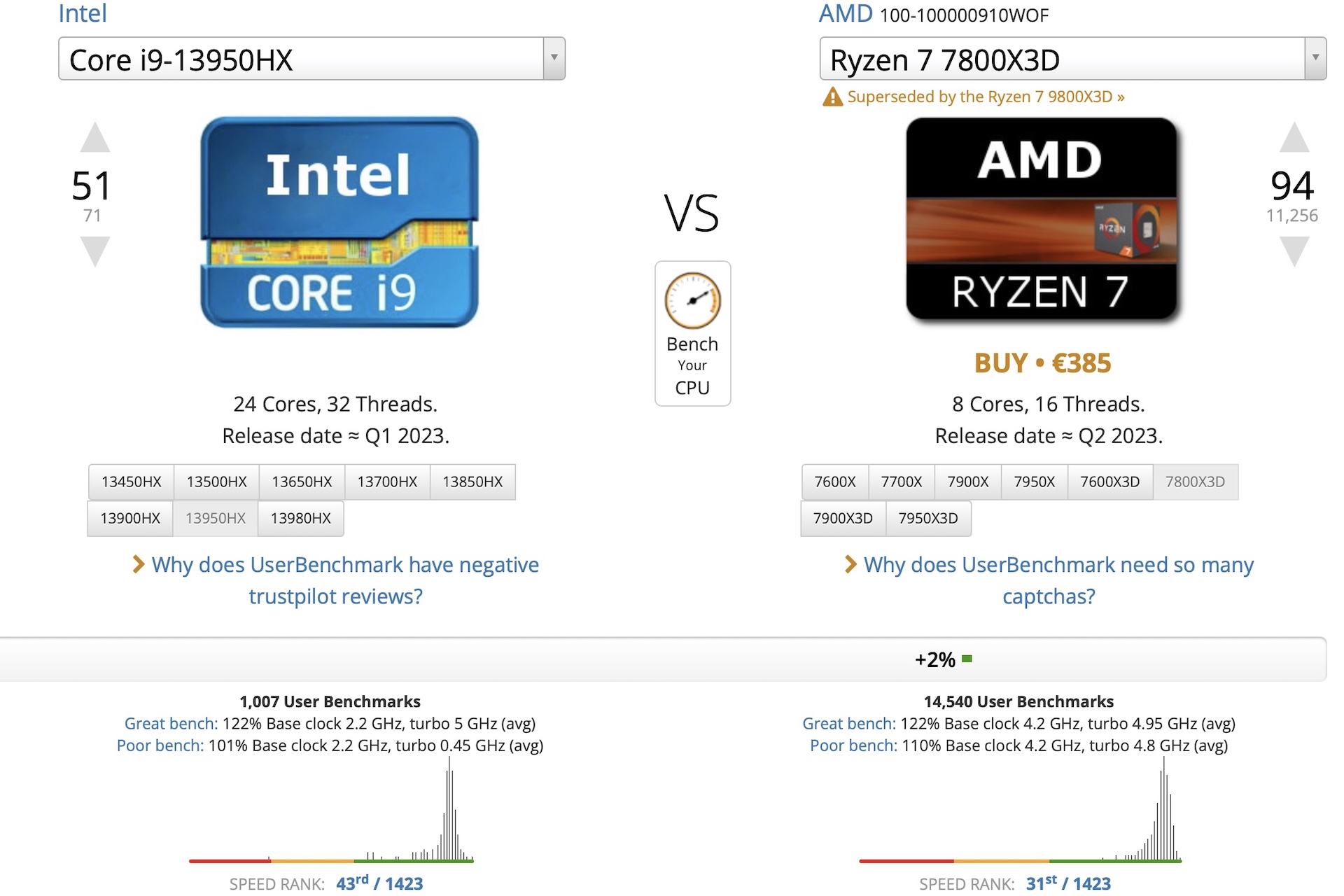Click the upward vote arrow above 51
Screen dimensions: 1344x896
pyautogui.click(x=95, y=139)
